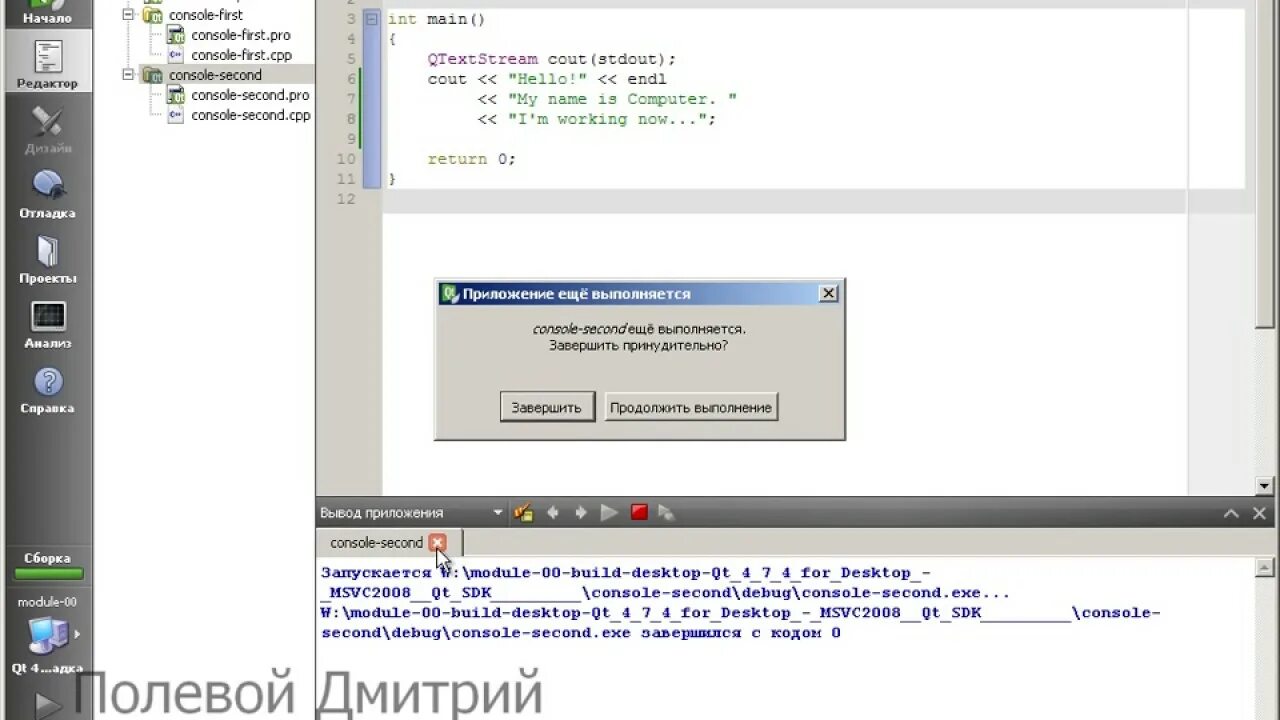The image size is (1280, 720).
Task: Stop the application with the red square
Action: tap(639, 512)
